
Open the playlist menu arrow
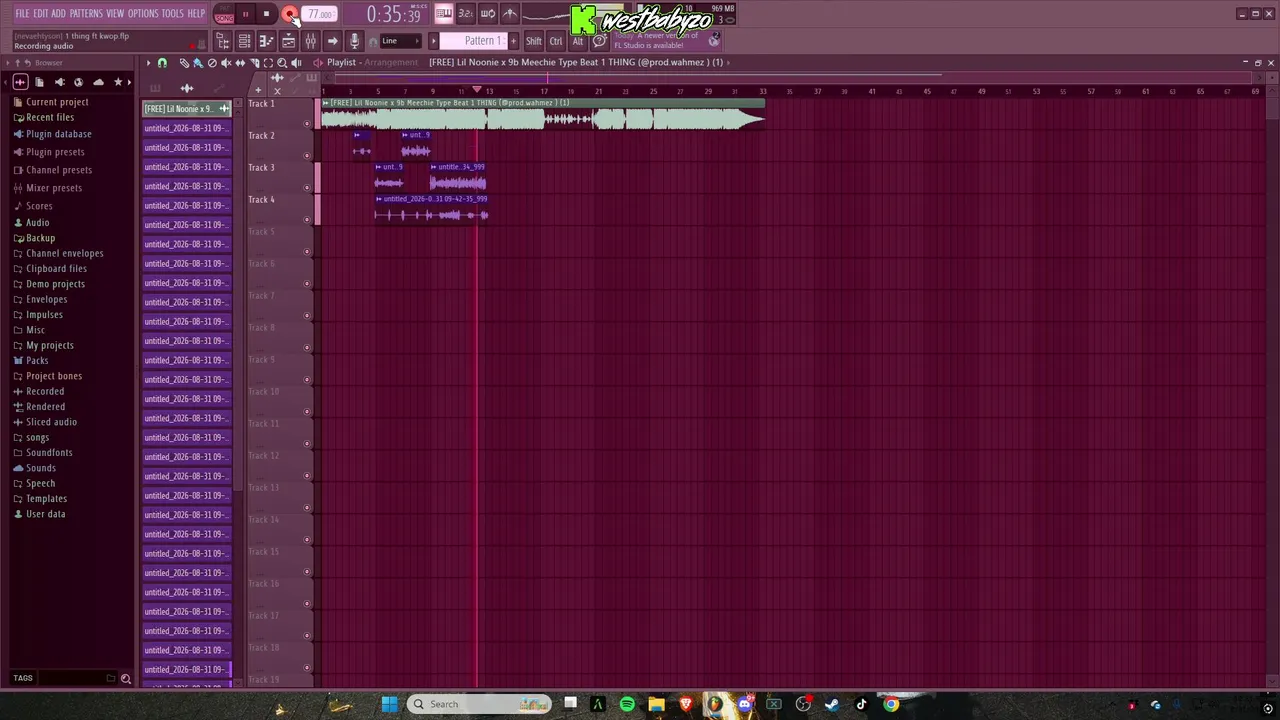[148, 63]
